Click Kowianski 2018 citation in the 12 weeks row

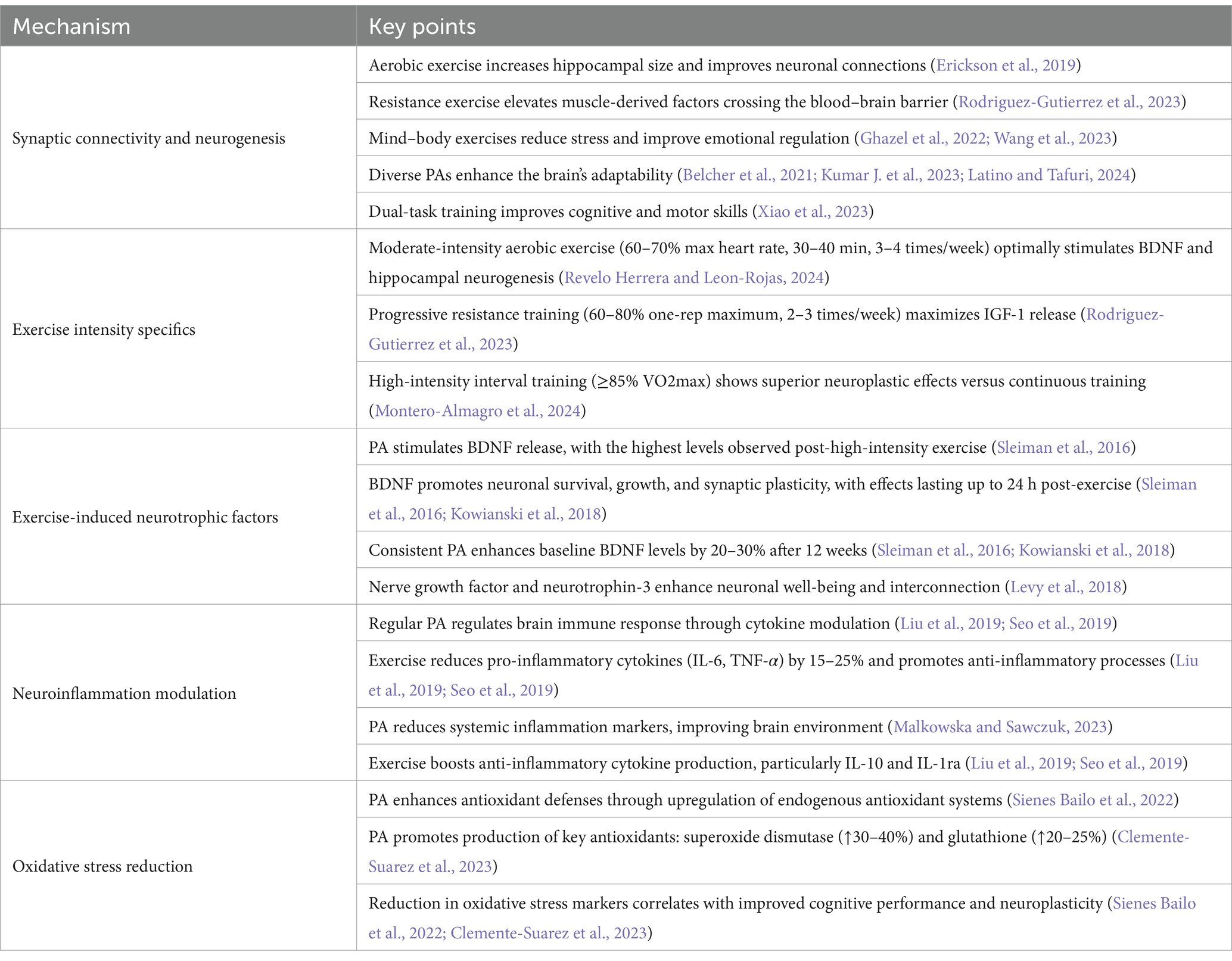point(1094,550)
